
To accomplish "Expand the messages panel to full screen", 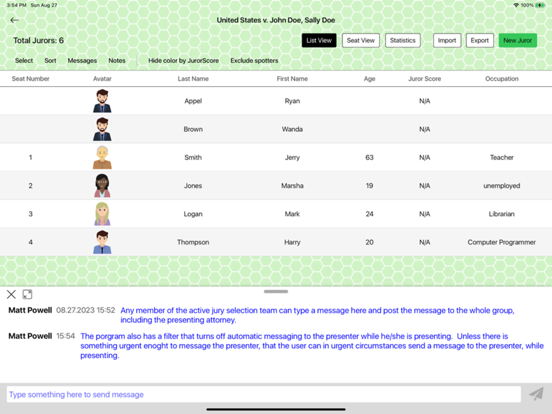I will click(x=27, y=294).
